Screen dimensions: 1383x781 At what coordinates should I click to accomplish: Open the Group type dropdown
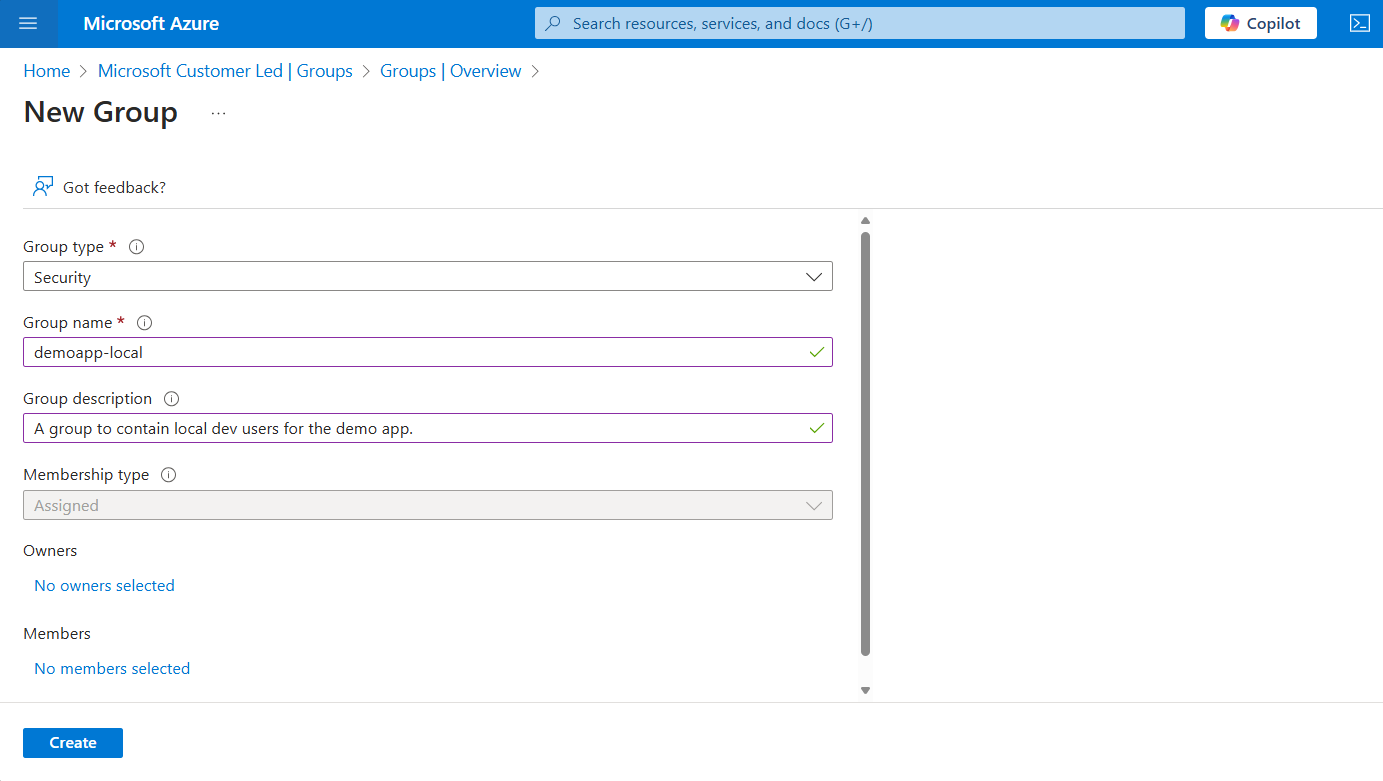pyautogui.click(x=428, y=276)
